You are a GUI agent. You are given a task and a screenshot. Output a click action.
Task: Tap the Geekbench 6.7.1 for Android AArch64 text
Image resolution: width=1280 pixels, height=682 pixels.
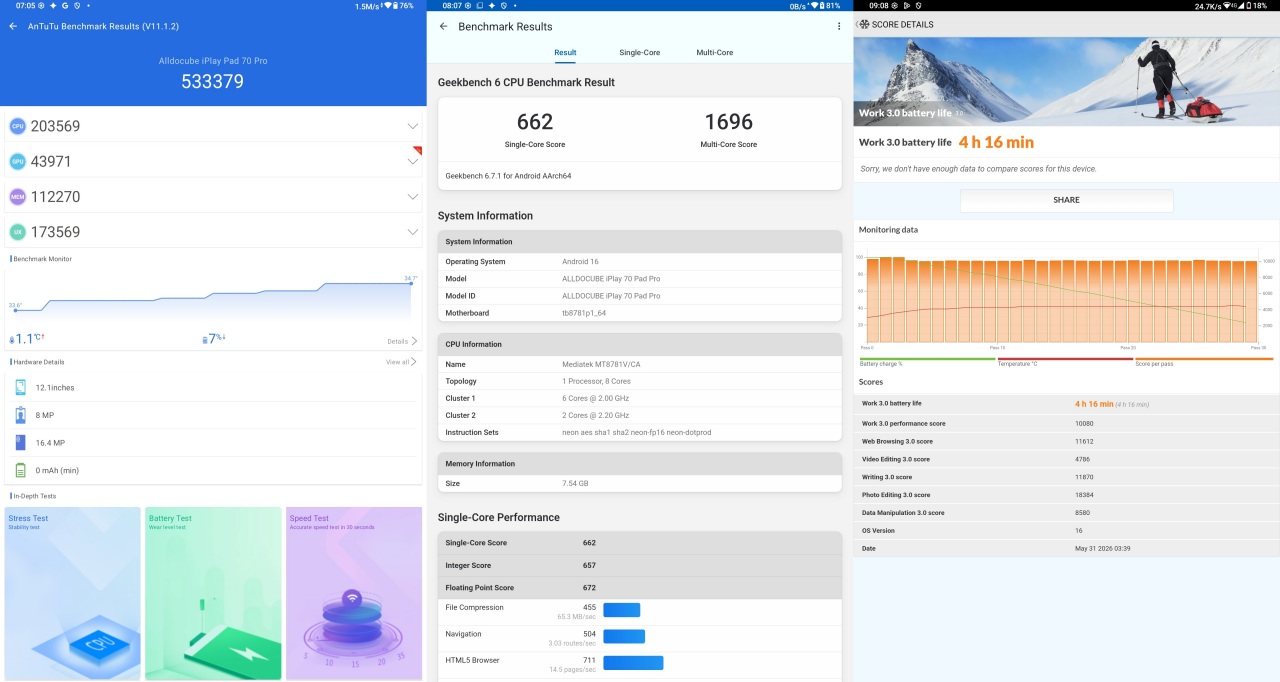click(x=508, y=176)
